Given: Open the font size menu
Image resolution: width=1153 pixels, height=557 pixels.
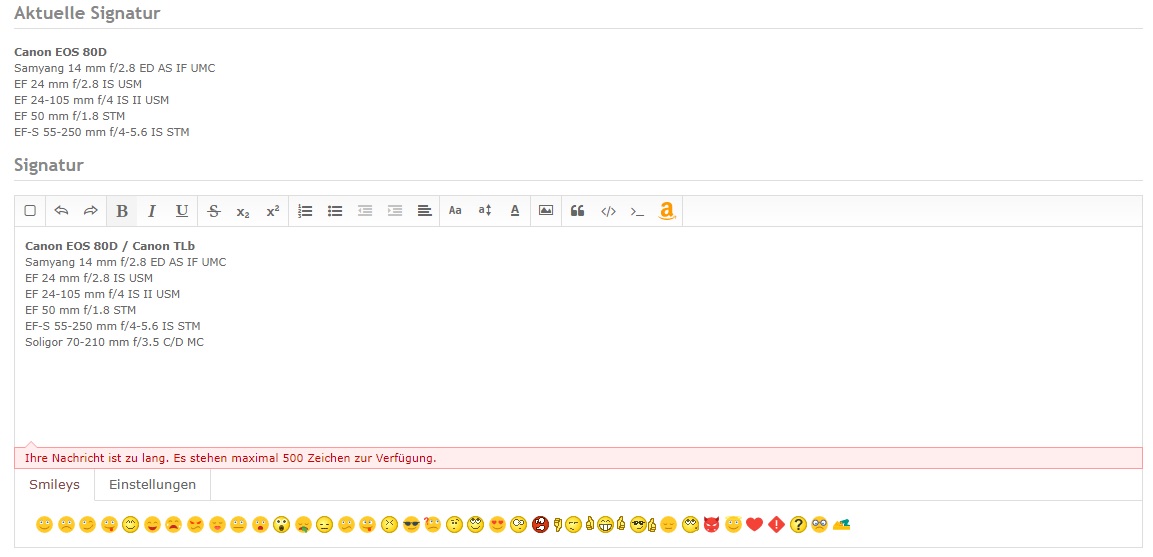Looking at the screenshot, I should pyautogui.click(x=485, y=211).
